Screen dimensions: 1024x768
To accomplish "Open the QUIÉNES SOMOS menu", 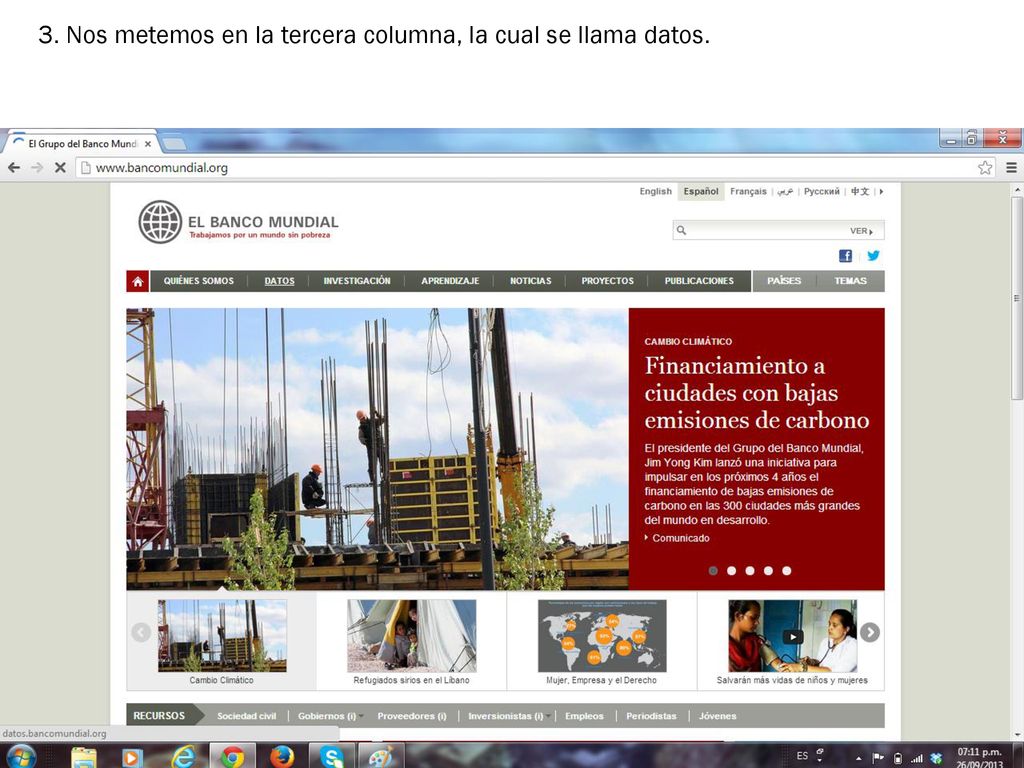I will pyautogui.click(x=199, y=281).
